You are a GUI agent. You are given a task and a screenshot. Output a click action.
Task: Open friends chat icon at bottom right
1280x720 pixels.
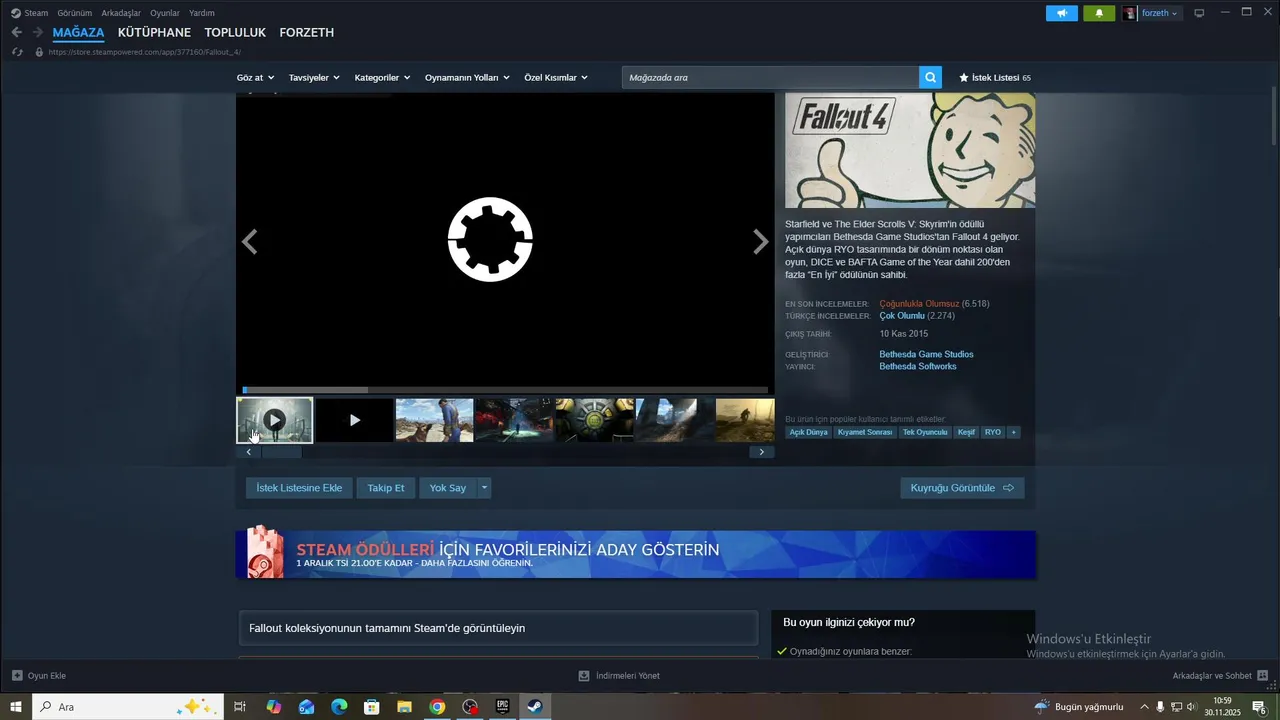point(1263,675)
